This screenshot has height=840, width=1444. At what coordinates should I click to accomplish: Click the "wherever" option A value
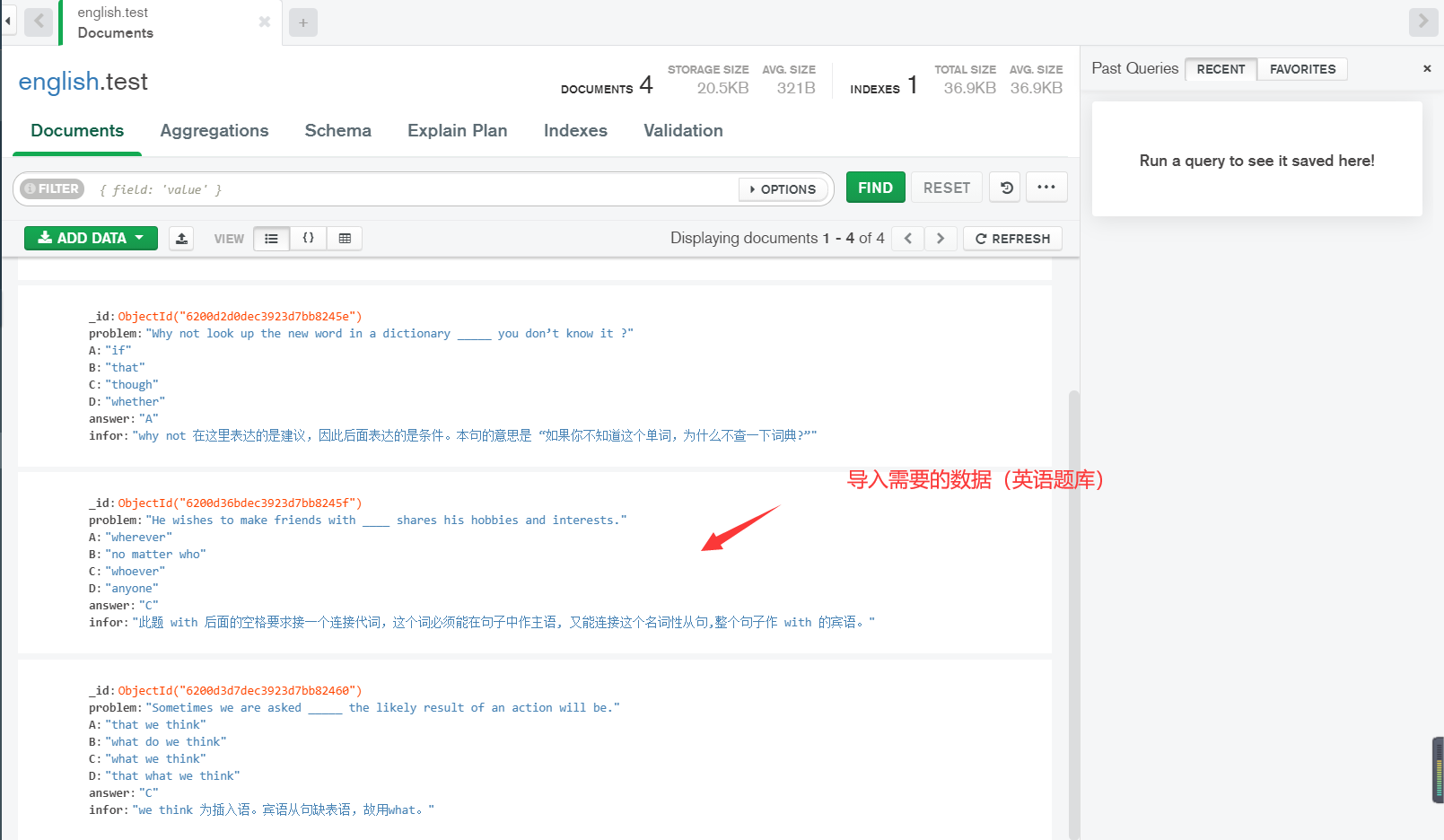pos(138,537)
